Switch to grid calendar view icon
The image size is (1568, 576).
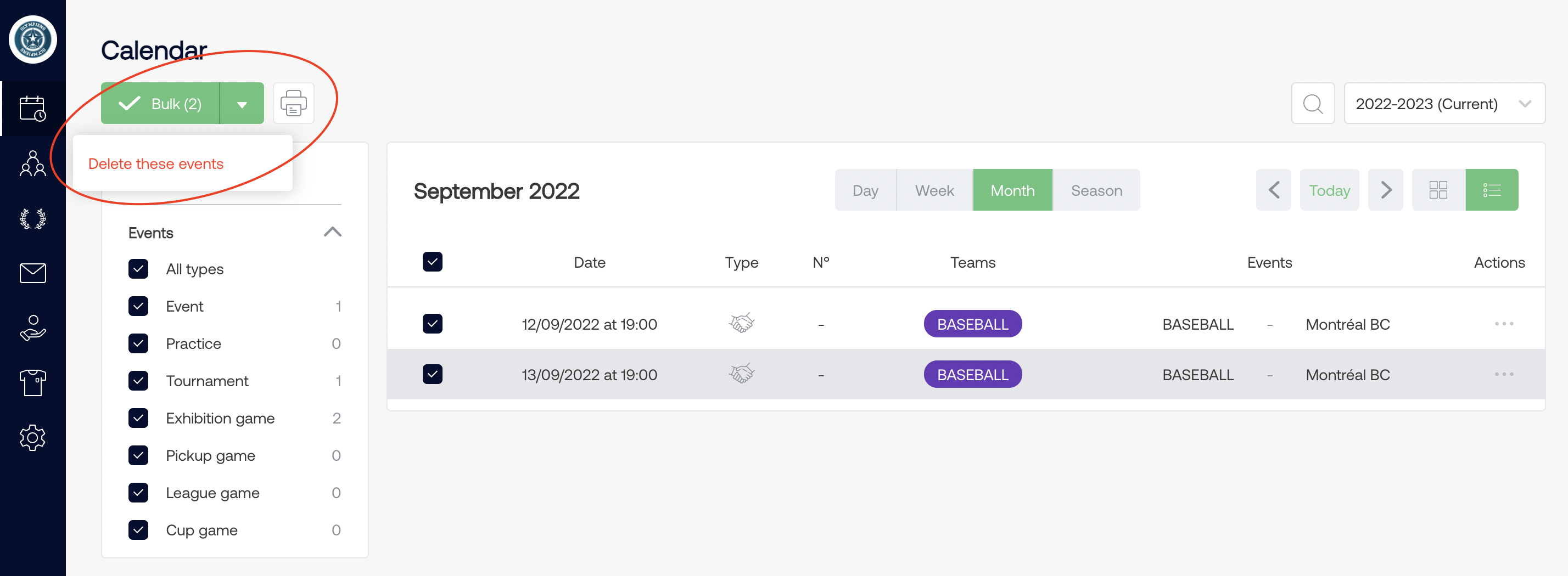pos(1438,190)
